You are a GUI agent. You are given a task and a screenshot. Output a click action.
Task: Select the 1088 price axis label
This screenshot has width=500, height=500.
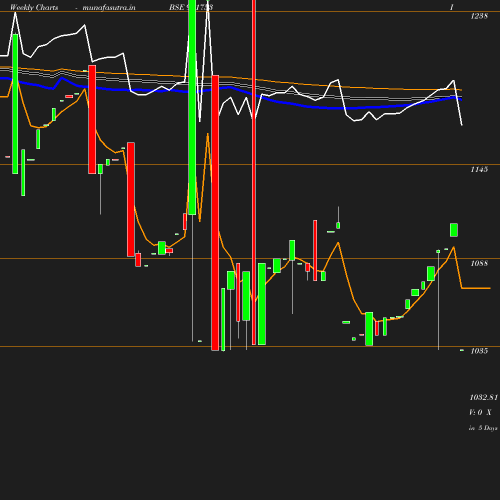pyautogui.click(x=479, y=263)
